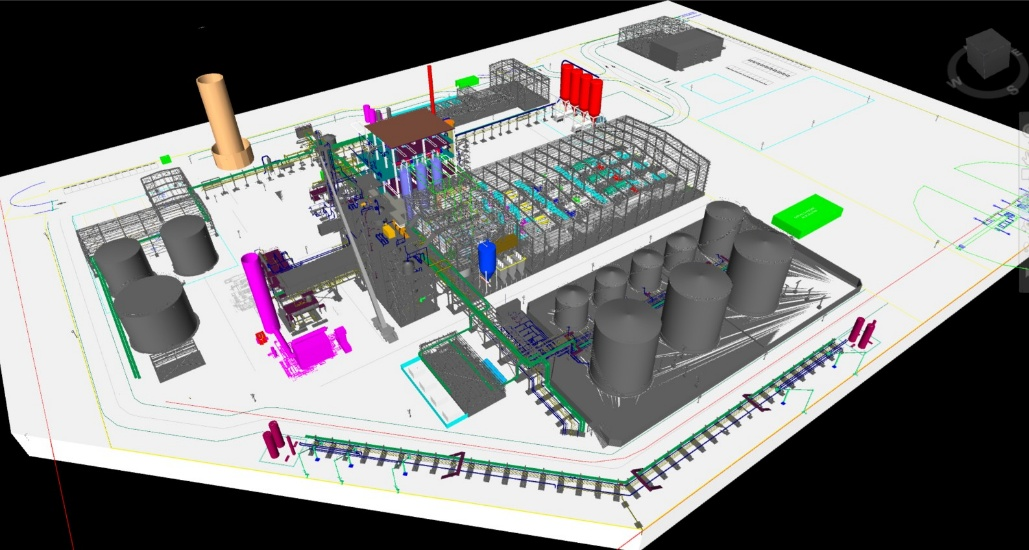Pick the front-left large grey tank
Image resolution: width=1029 pixels, height=550 pixels.
[157, 313]
